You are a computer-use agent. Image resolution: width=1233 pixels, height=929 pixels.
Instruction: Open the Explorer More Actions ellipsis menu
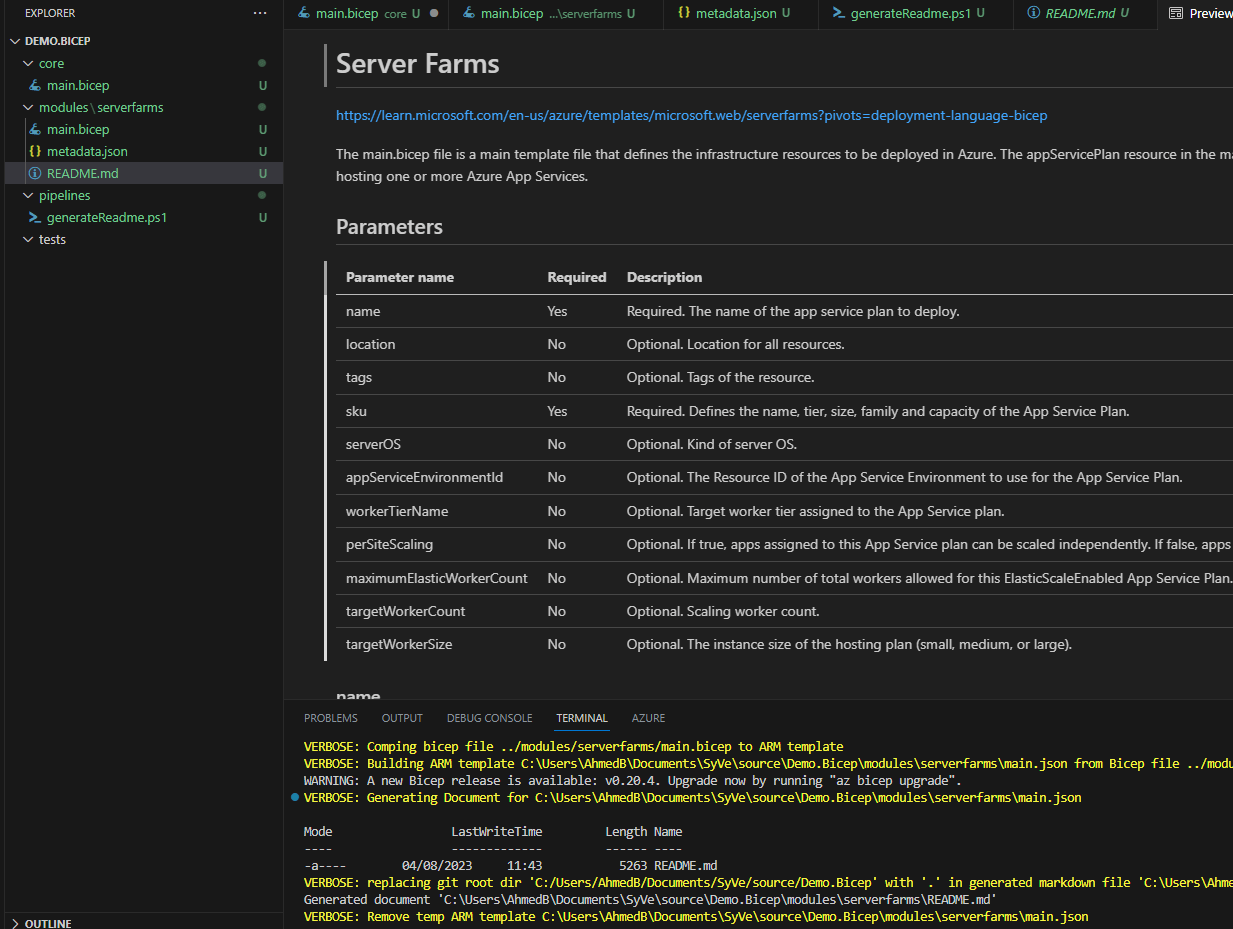(260, 13)
